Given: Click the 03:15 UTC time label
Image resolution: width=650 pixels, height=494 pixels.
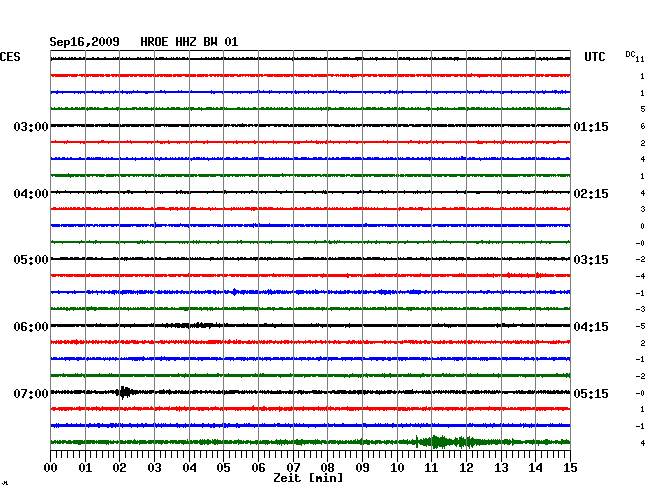Looking at the screenshot, I should click(591, 260).
